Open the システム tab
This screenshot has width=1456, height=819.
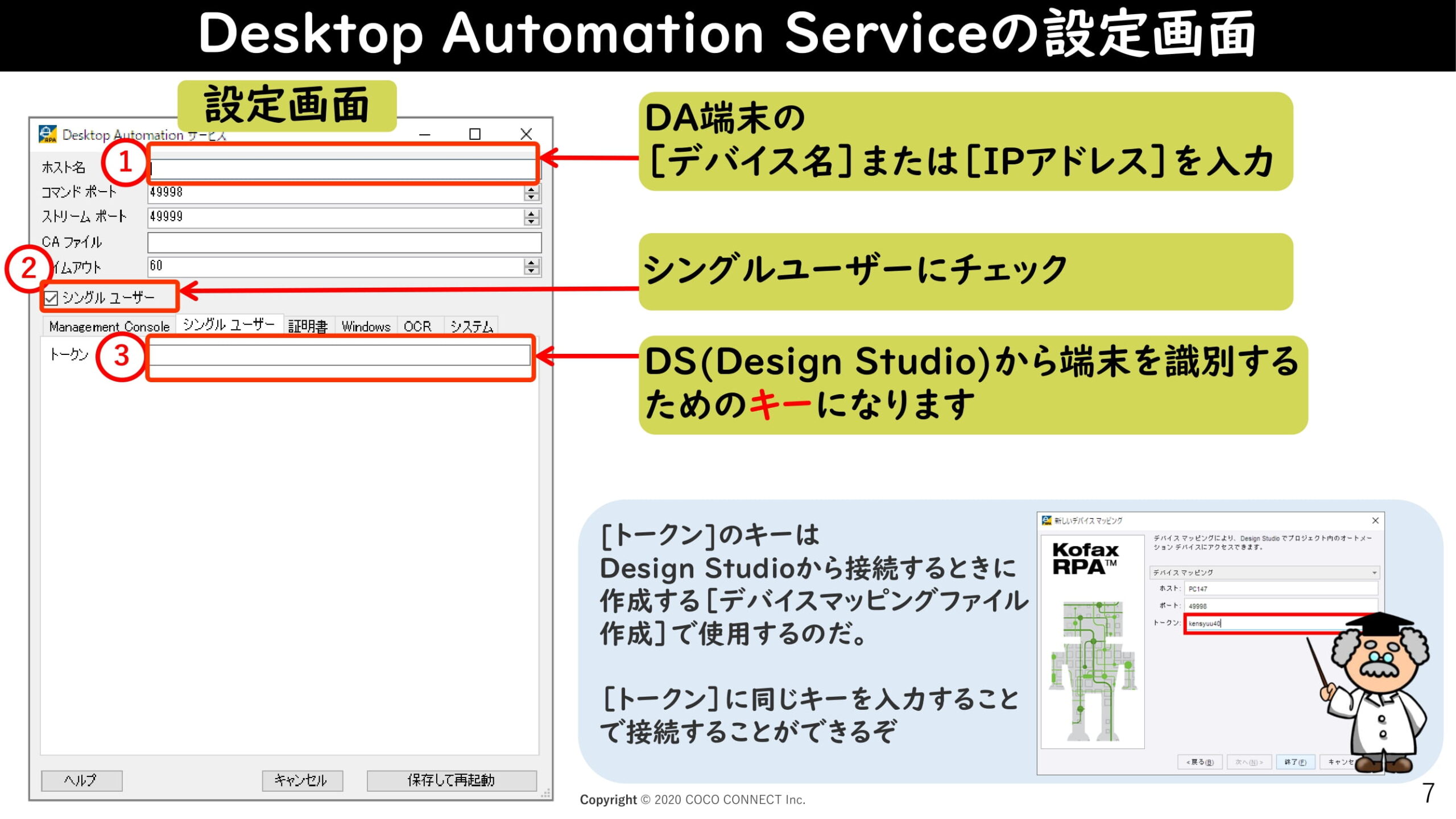471,326
